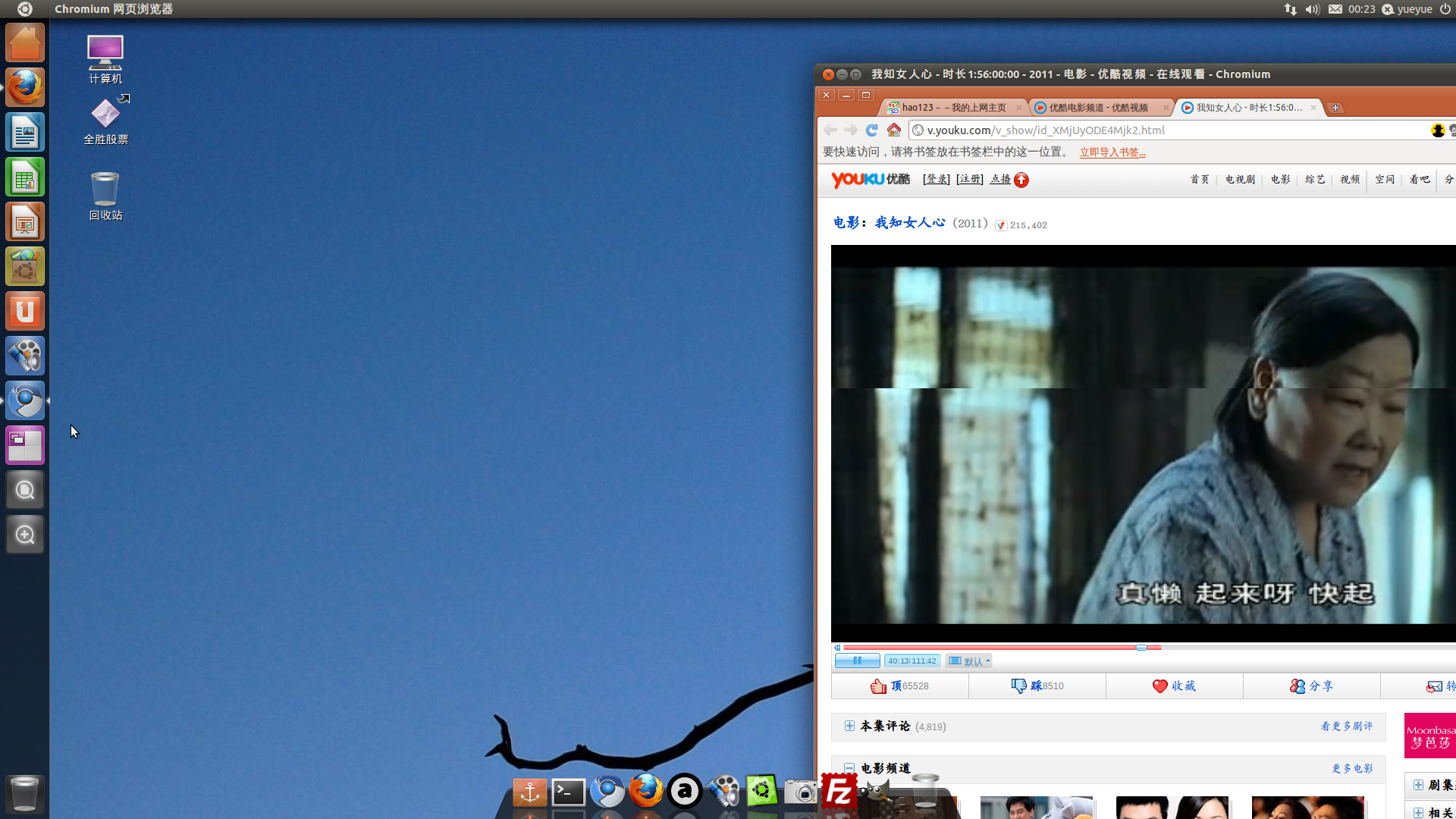Open the black circled 'a' dock app
The height and width of the screenshot is (819, 1456).
(685, 792)
